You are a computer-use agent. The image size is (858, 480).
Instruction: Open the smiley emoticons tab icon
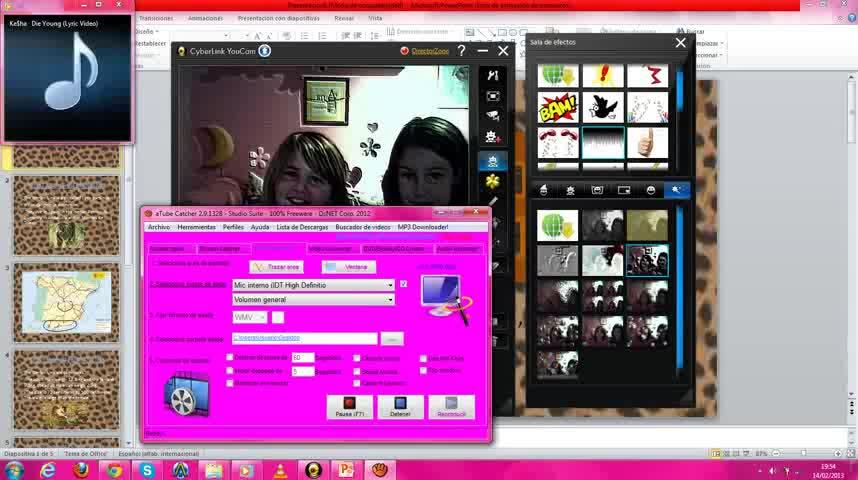click(x=651, y=190)
